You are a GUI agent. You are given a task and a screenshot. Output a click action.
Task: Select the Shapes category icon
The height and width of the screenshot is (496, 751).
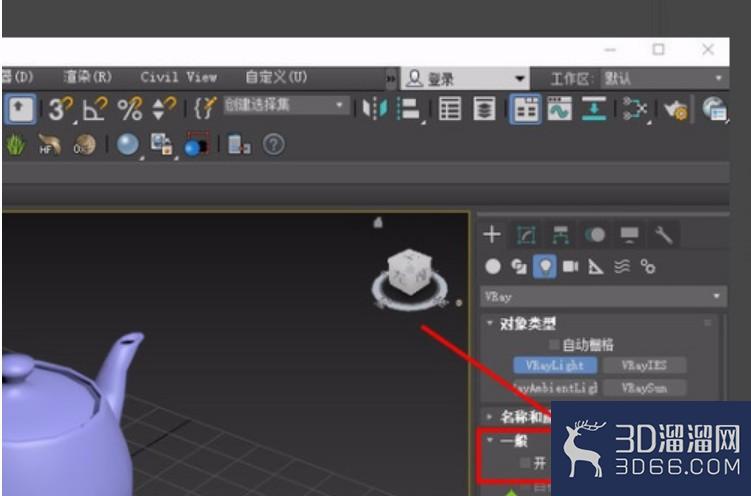tap(519, 267)
